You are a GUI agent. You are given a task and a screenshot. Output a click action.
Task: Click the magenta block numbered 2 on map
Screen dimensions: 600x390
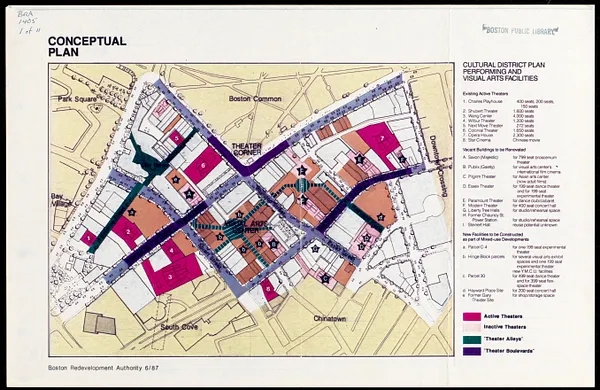click(x=127, y=232)
